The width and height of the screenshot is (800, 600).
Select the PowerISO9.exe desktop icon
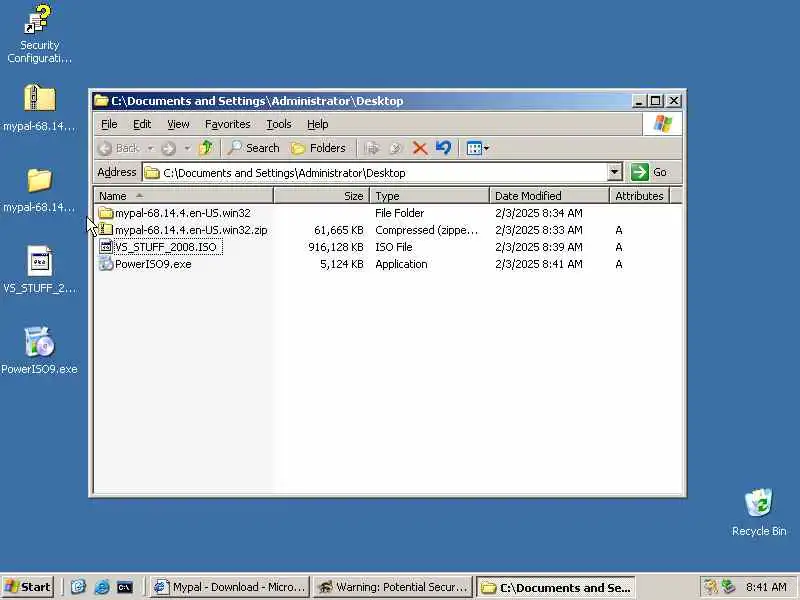(x=39, y=351)
